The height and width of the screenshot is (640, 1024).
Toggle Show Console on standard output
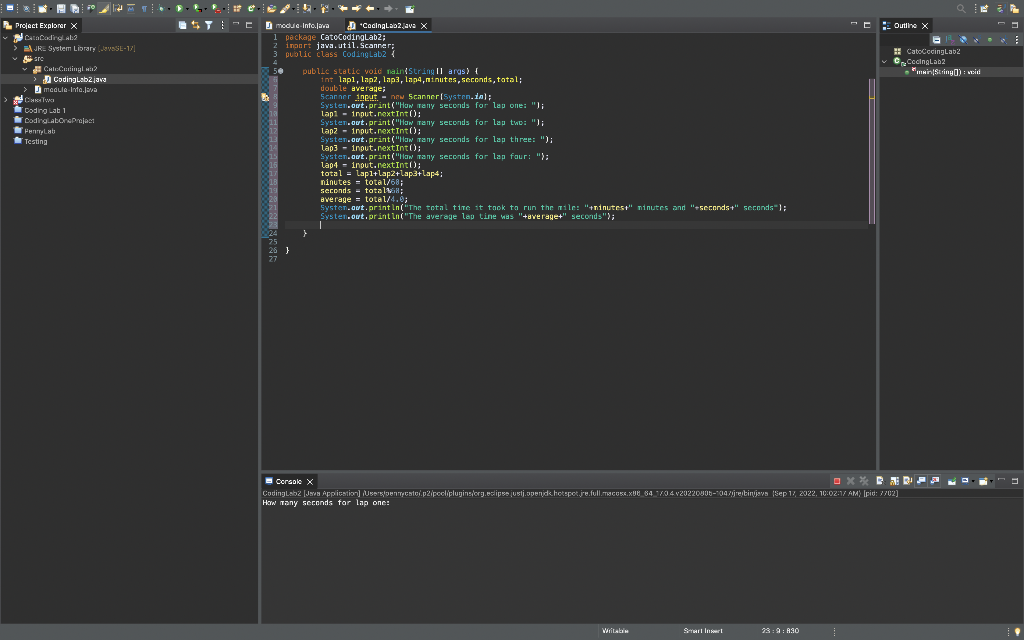click(921, 481)
